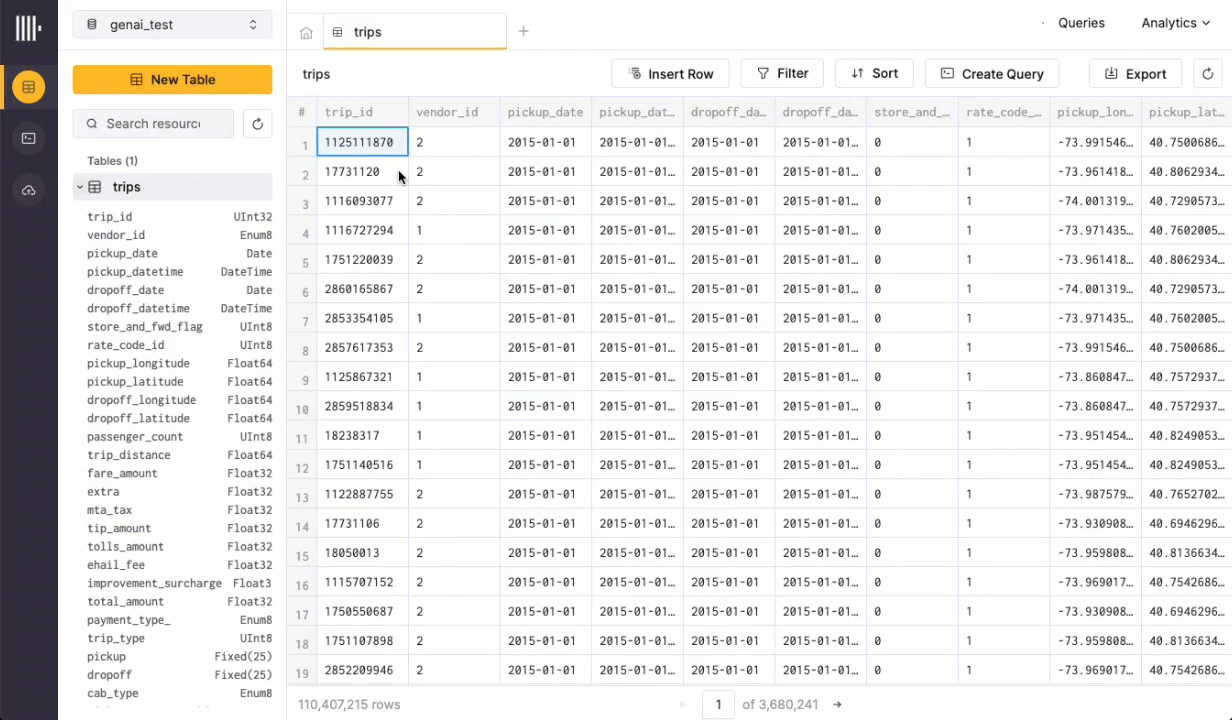Switch to the trips tab

point(367,32)
